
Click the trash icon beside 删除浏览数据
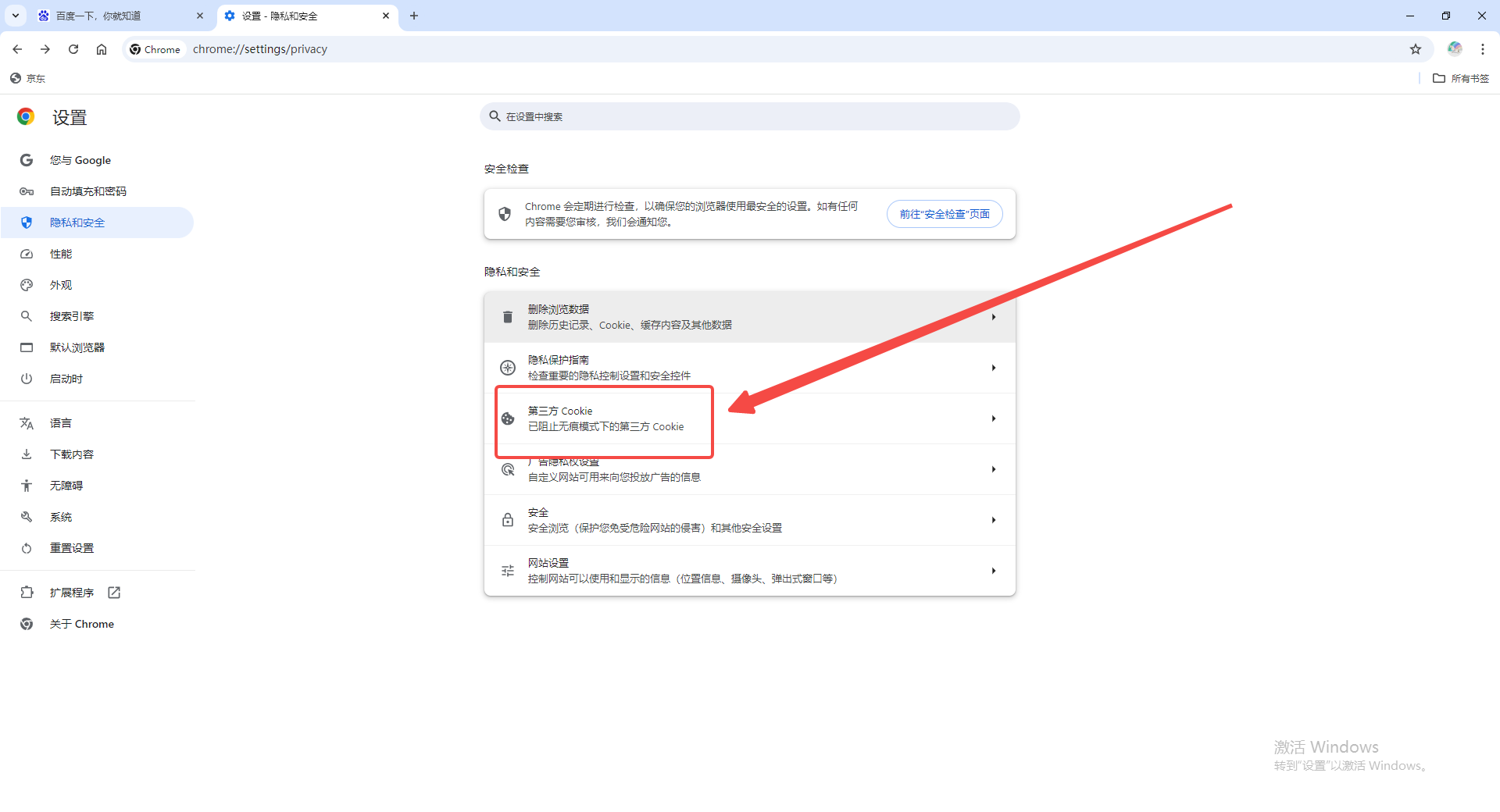pos(508,317)
